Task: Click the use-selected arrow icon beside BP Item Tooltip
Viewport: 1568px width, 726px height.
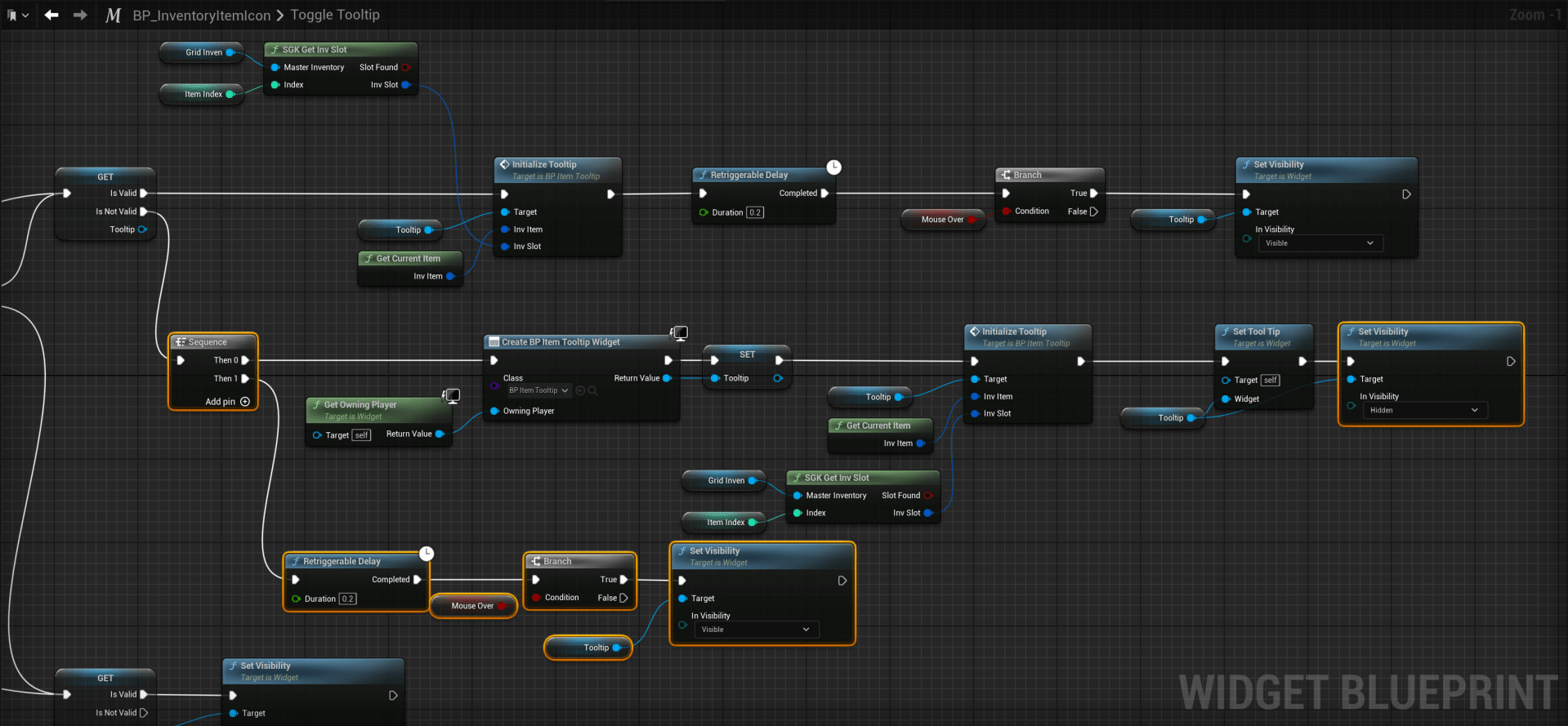Action: click(x=580, y=391)
